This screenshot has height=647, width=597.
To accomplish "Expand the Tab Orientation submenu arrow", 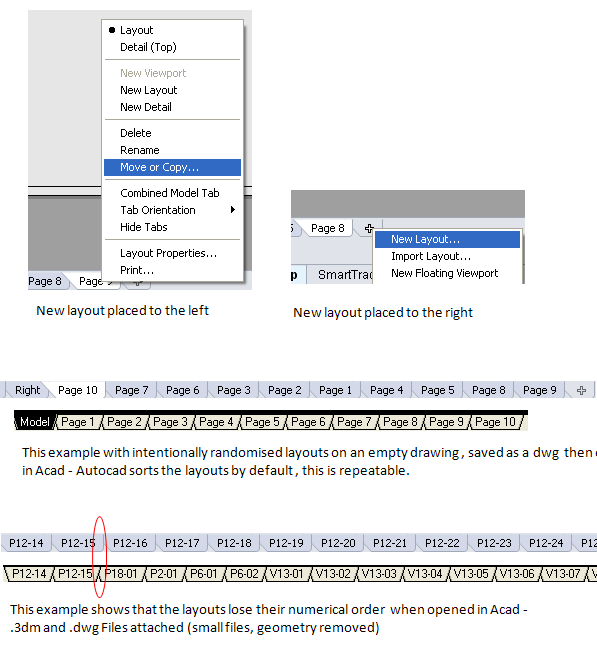I will click(x=233, y=210).
